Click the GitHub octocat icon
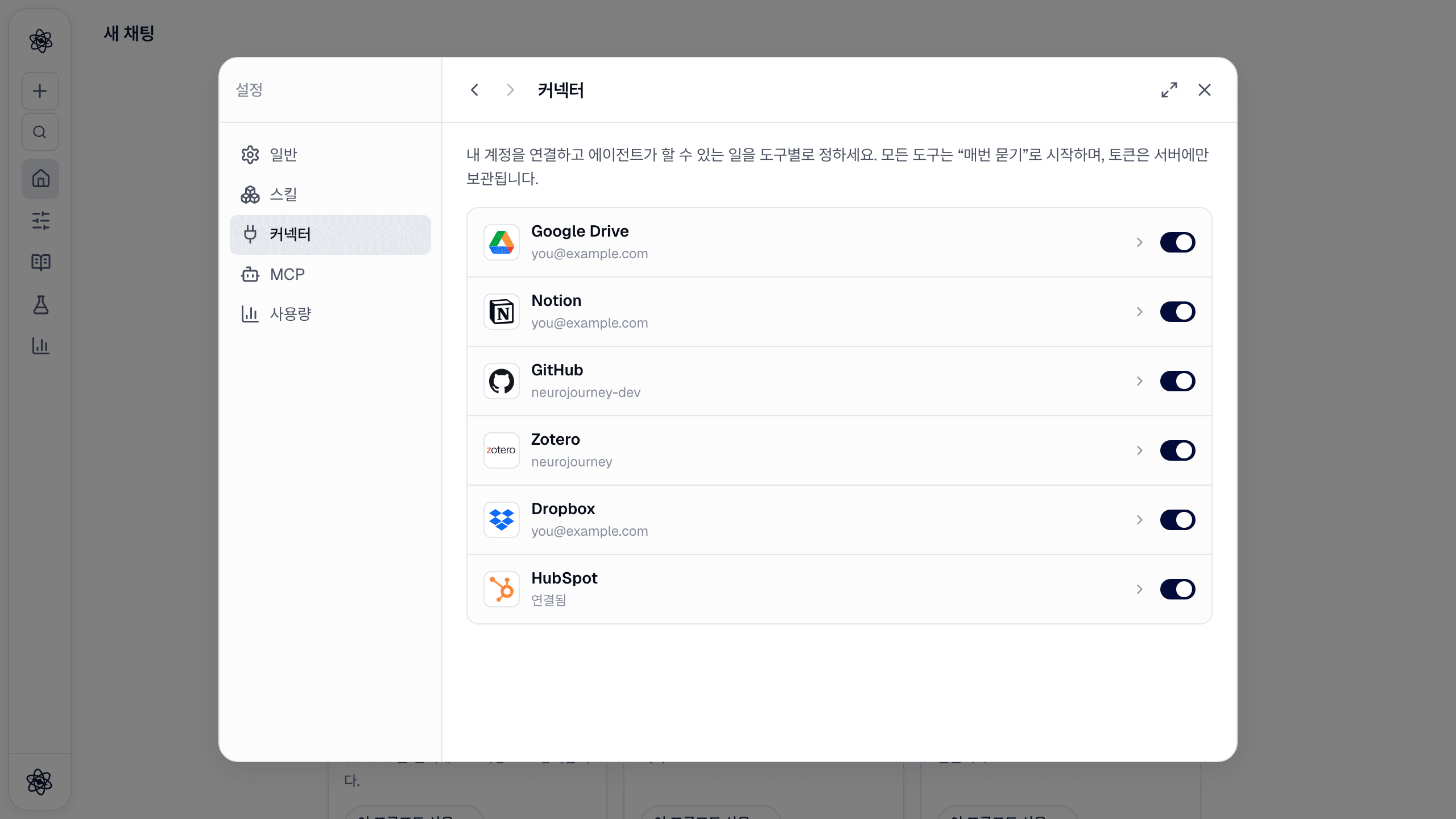The width and height of the screenshot is (1456, 819). (x=501, y=381)
